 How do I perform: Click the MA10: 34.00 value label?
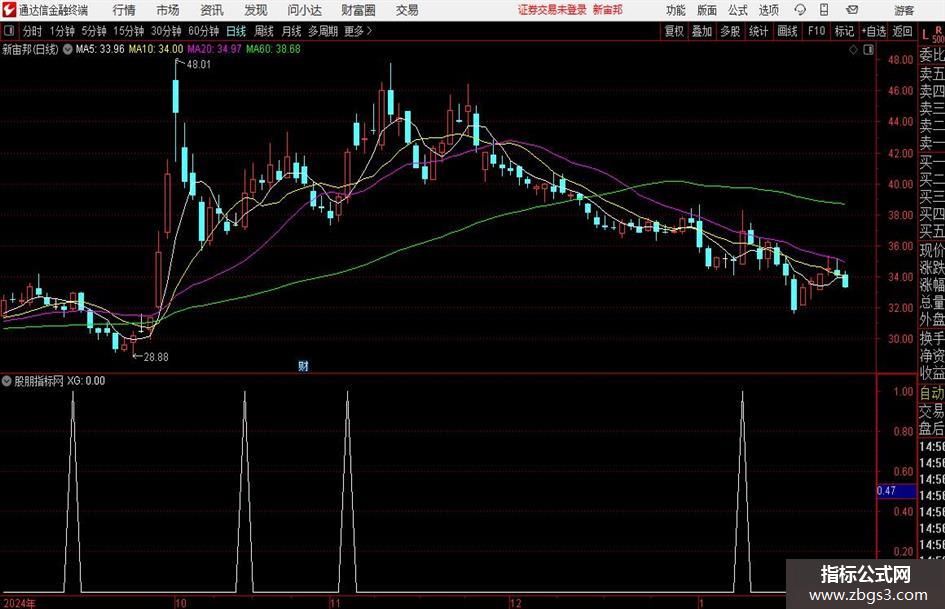click(x=156, y=49)
